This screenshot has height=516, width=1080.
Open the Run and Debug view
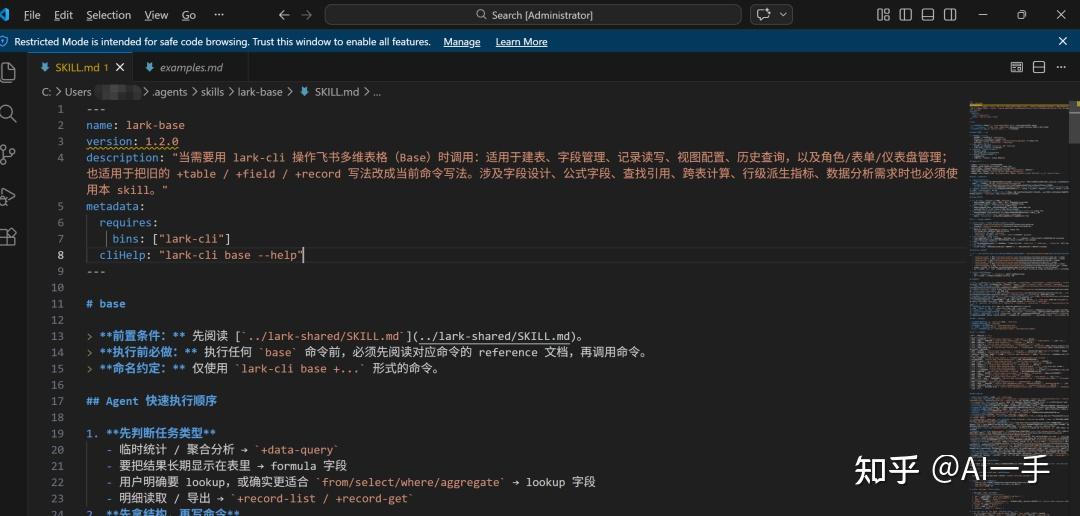[x=8, y=196]
